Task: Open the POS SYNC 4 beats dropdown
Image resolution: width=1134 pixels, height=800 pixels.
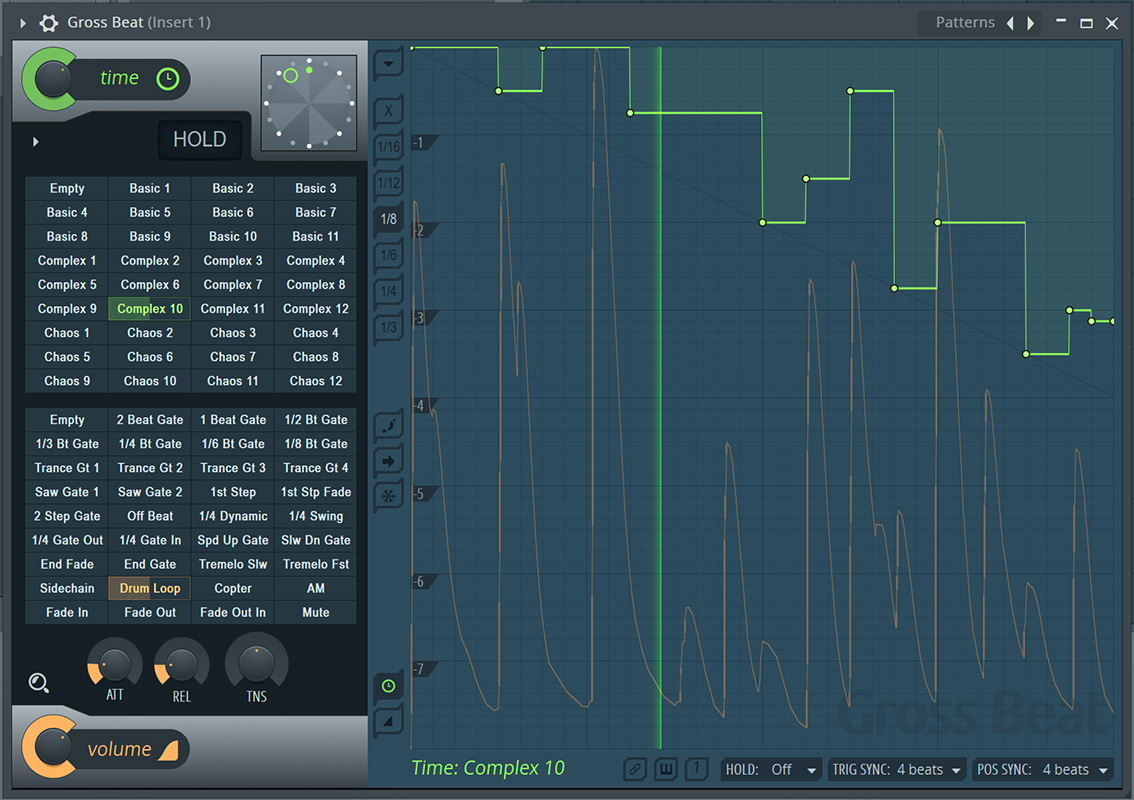Action: tap(1042, 770)
